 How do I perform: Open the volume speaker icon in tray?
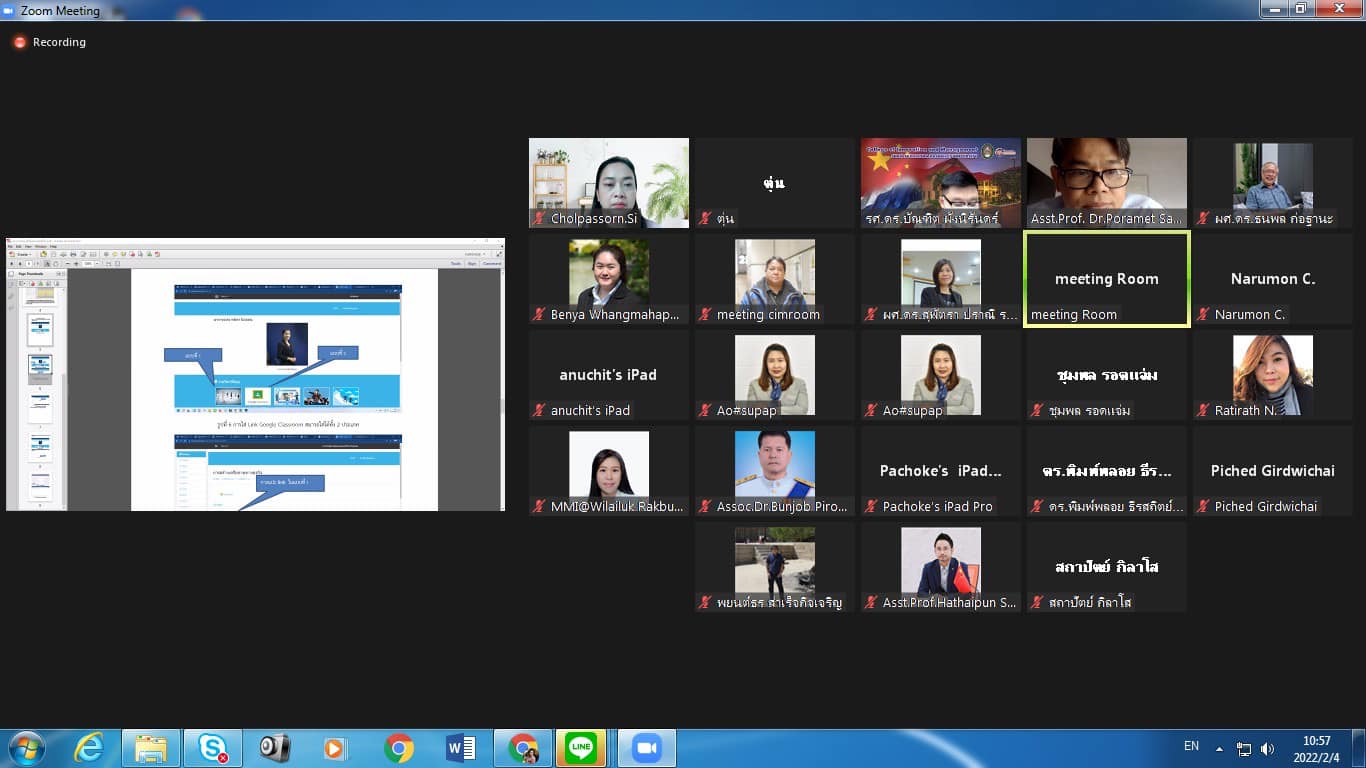point(1268,748)
